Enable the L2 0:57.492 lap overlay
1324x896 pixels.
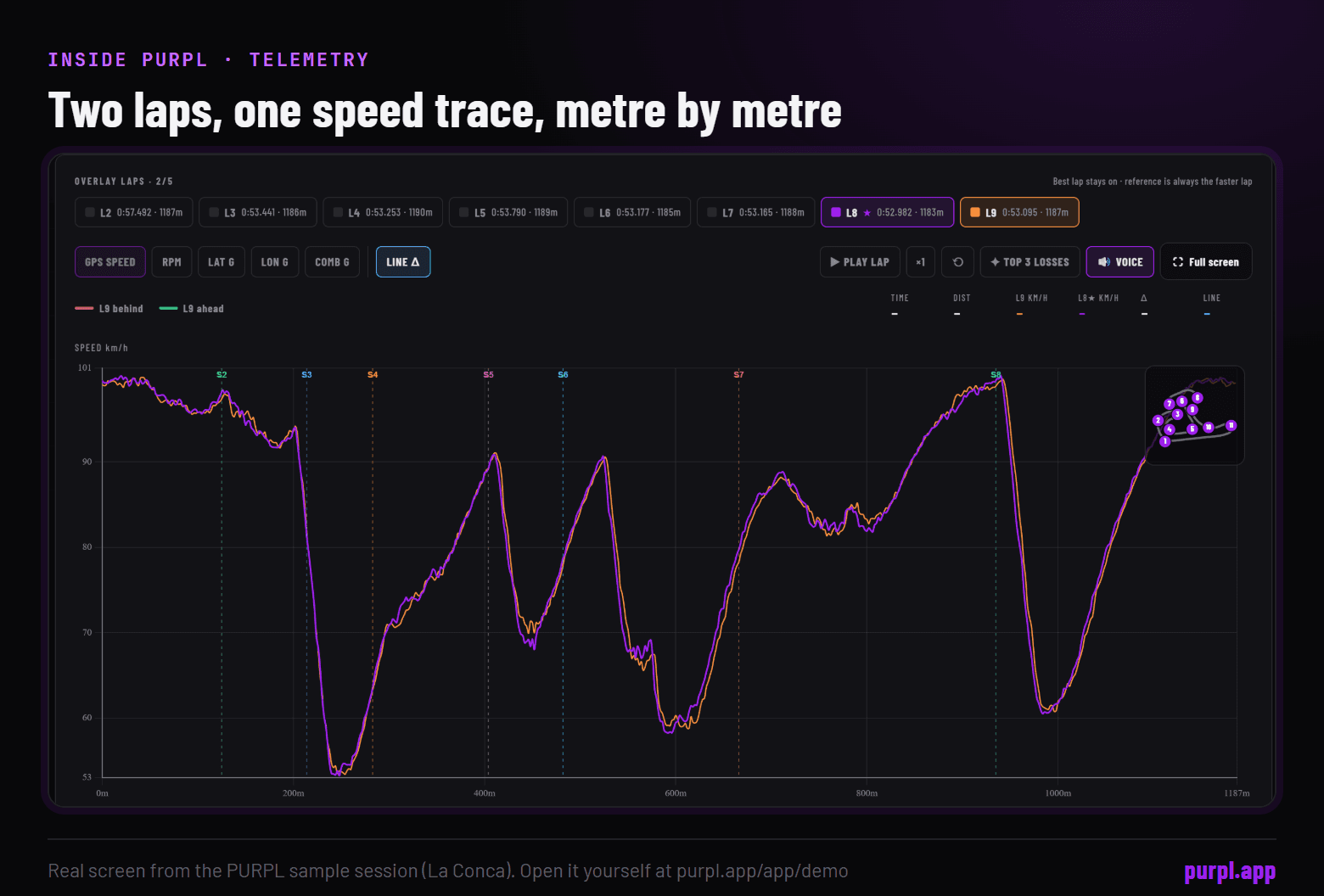coord(134,212)
